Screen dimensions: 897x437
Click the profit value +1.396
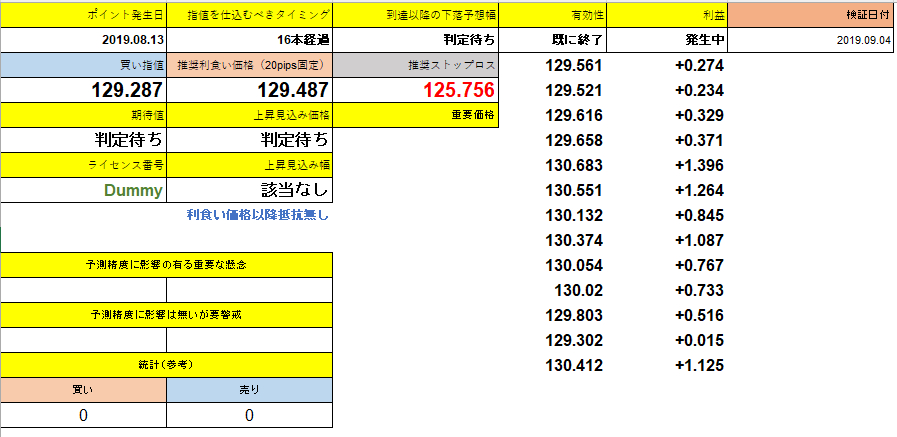point(699,166)
